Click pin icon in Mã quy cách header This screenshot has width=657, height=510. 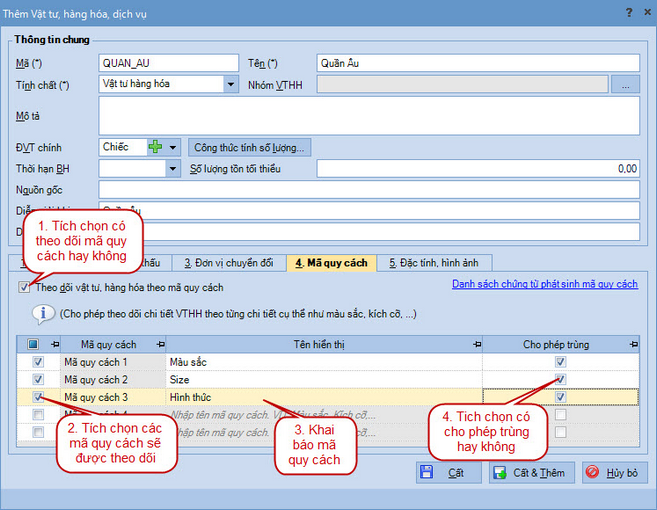point(160,344)
